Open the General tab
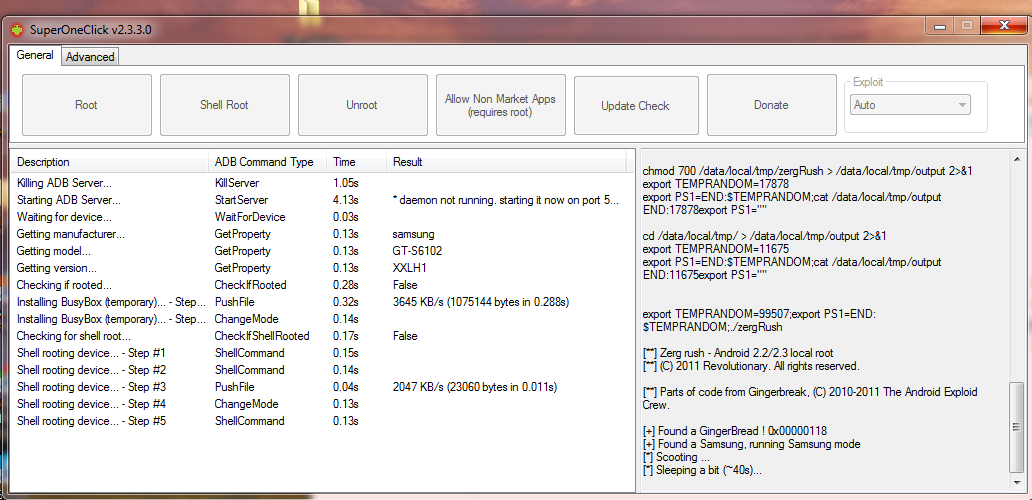The height and width of the screenshot is (500, 1032). pyautogui.click(x=35, y=55)
